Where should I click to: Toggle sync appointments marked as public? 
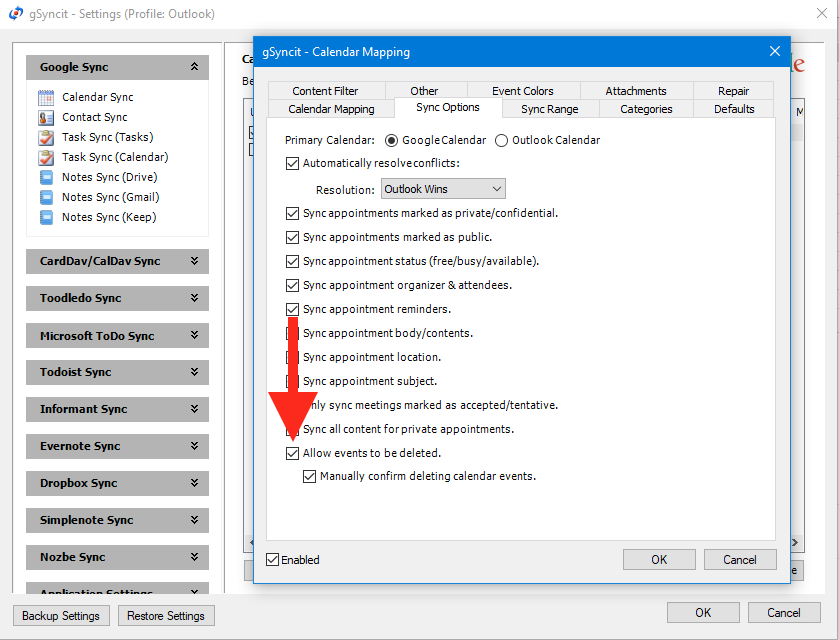pyautogui.click(x=292, y=237)
